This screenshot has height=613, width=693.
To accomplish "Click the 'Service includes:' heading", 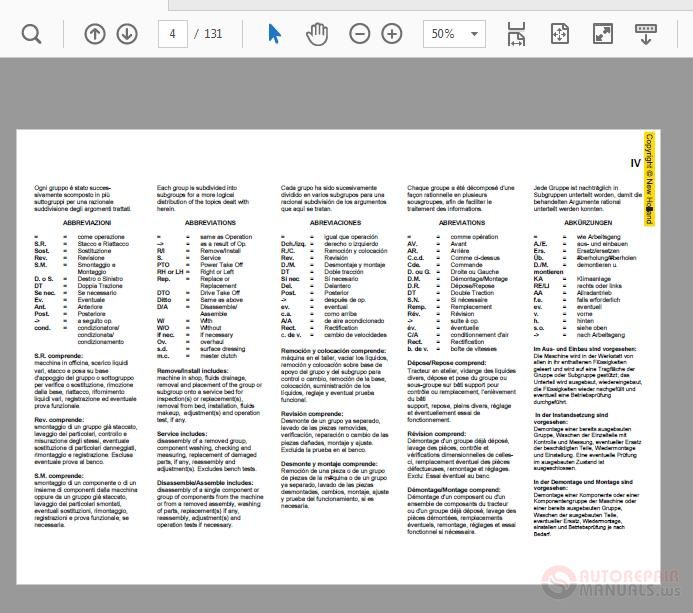I will coord(182,434).
